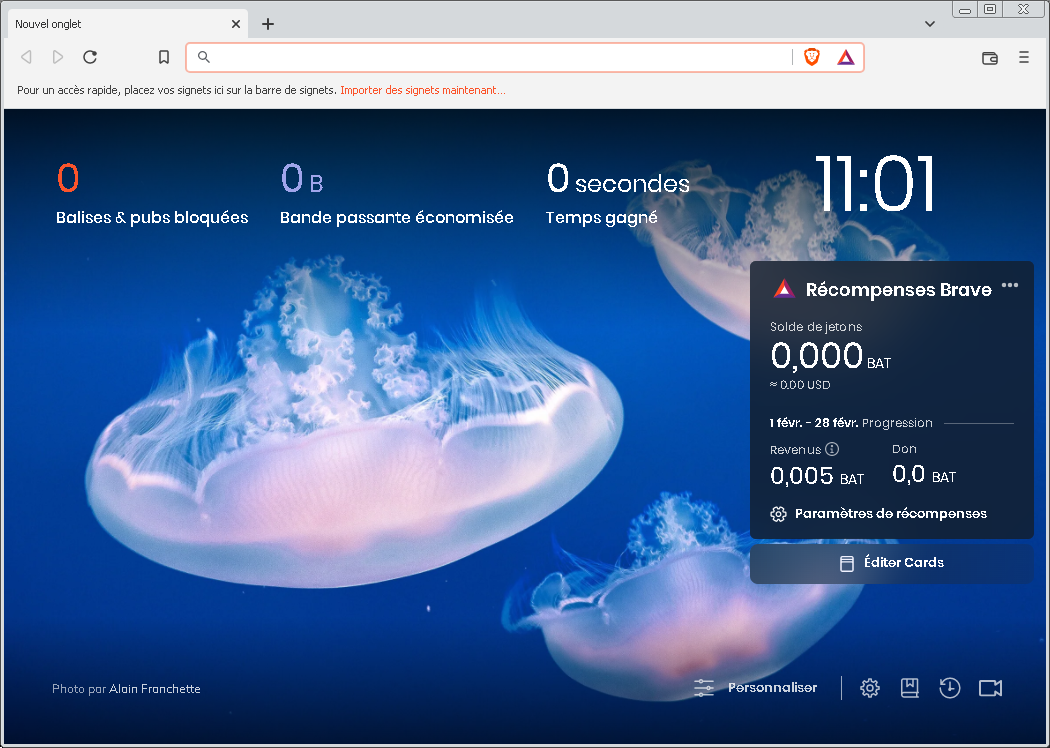
Task: Click the search magnifier in the address bar
Action: pyautogui.click(x=204, y=57)
